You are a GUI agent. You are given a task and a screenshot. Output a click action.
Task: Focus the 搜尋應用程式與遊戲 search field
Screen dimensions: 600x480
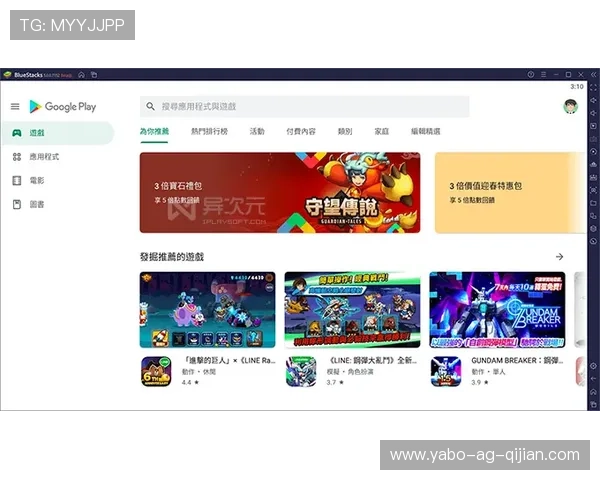305,106
